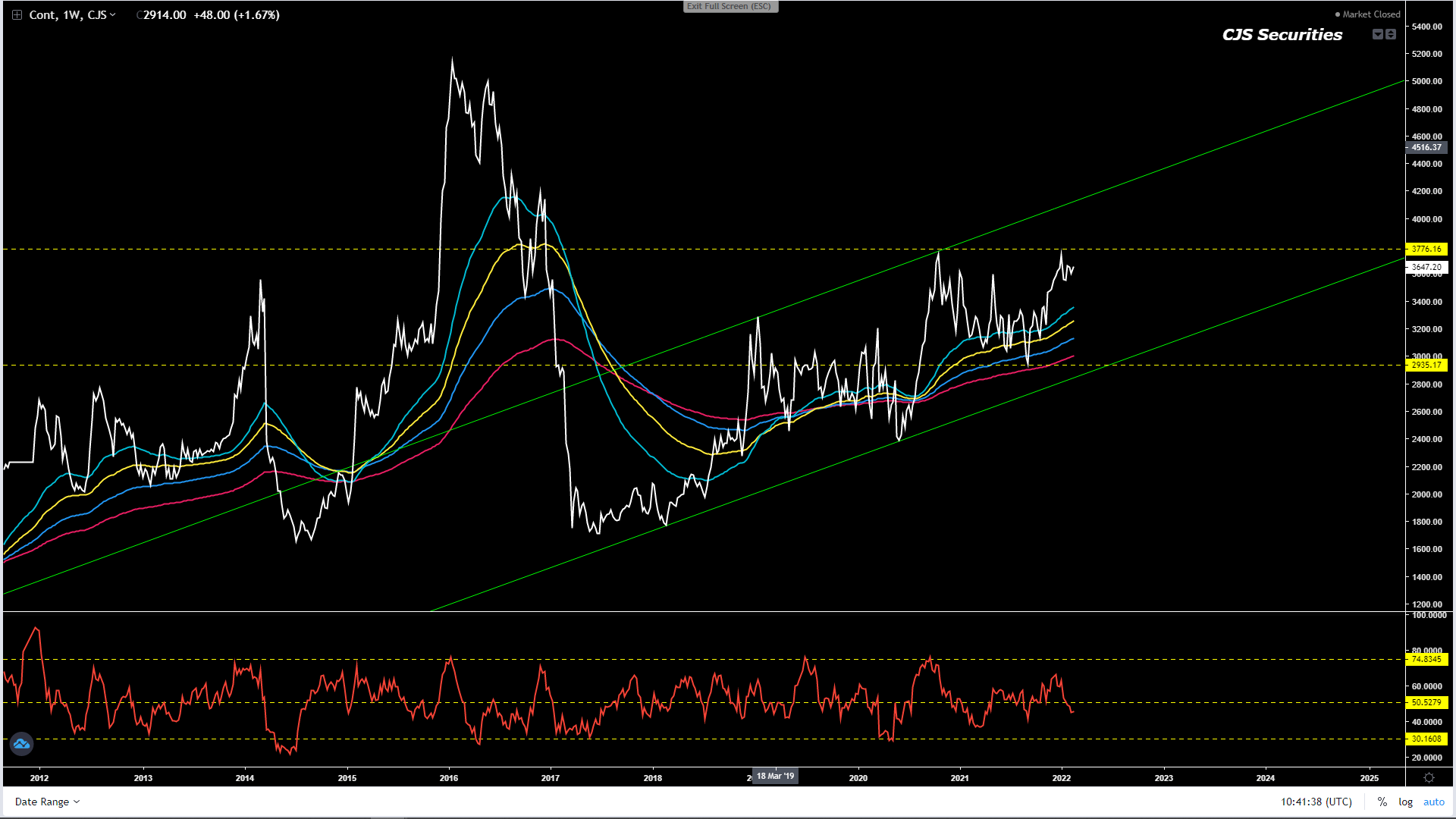1456x819 pixels.
Task: Click the pane collapse down-arrow icon
Action: [x=1377, y=34]
